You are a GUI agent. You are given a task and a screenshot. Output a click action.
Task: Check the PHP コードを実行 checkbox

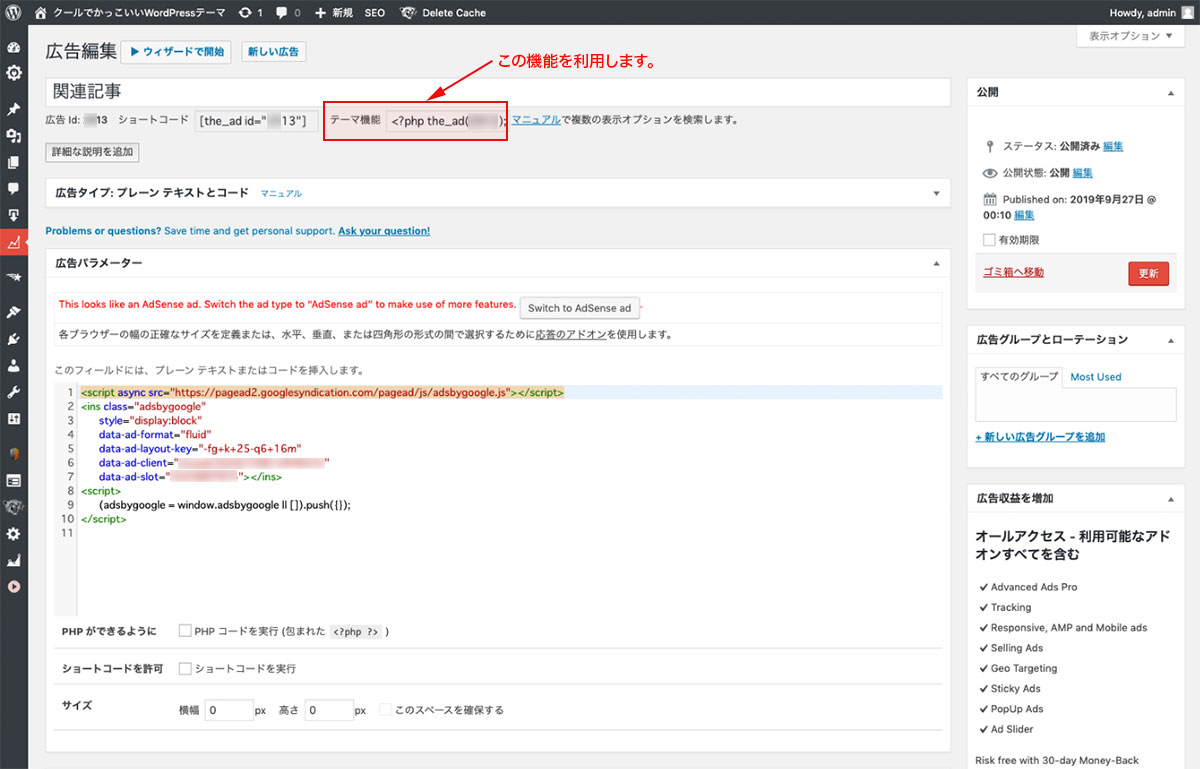point(185,631)
